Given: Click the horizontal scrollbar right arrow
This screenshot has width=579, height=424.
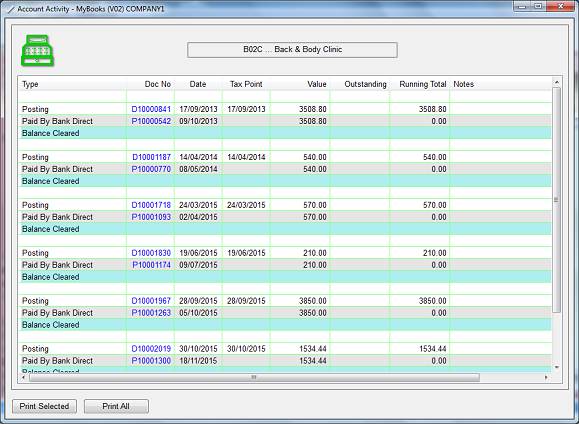Looking at the screenshot, I should pyautogui.click(x=547, y=377).
